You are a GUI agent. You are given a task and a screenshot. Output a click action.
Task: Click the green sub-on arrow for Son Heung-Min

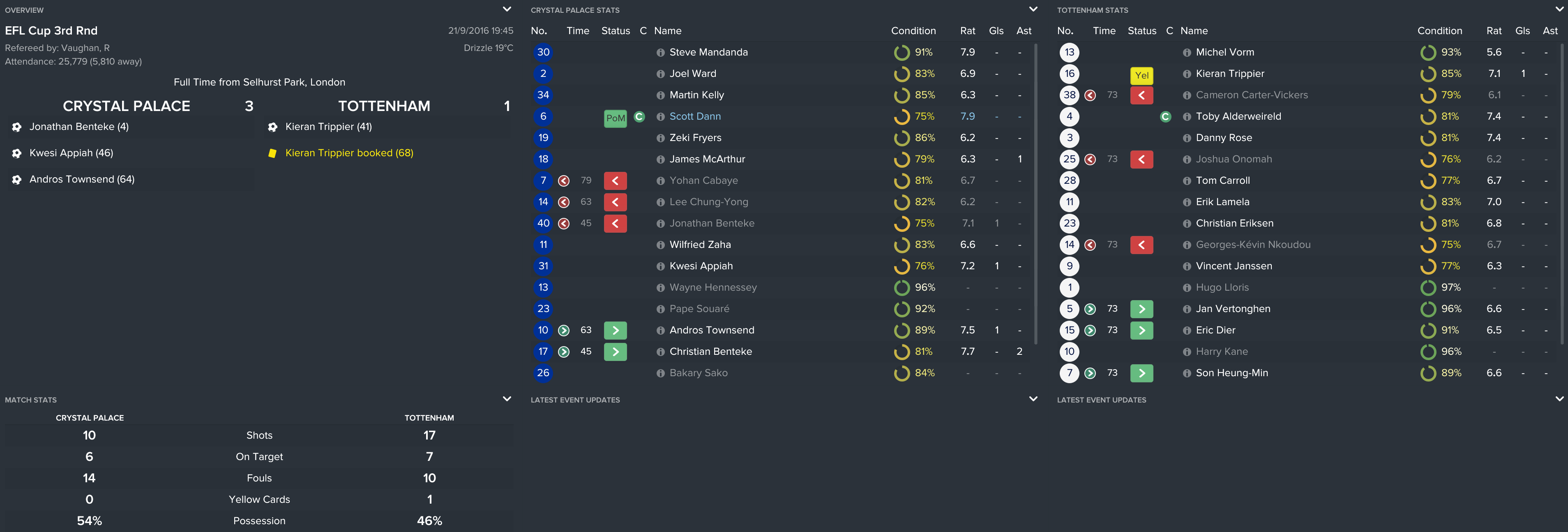[1141, 373]
